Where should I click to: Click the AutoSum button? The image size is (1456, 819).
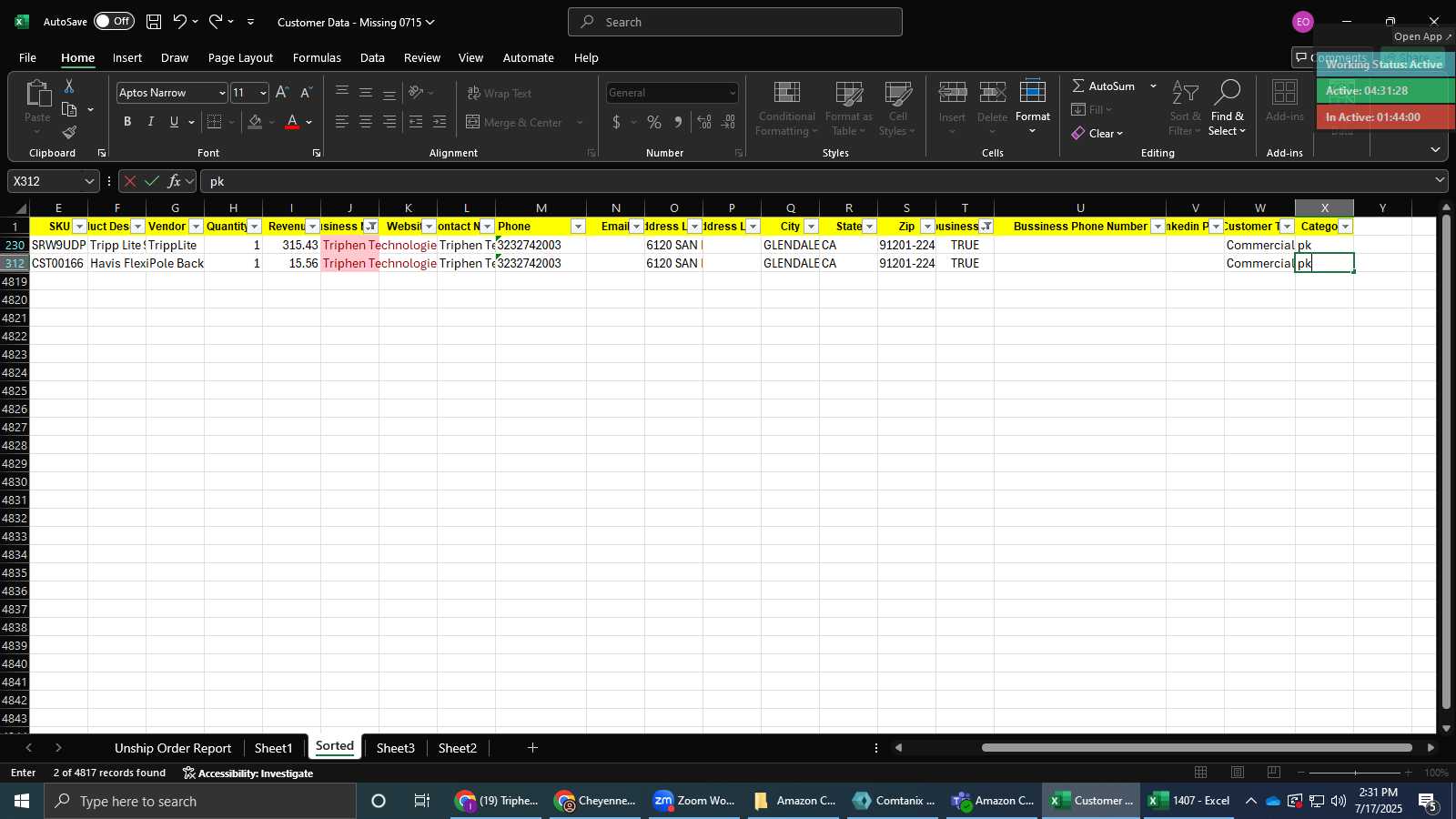(x=1103, y=86)
